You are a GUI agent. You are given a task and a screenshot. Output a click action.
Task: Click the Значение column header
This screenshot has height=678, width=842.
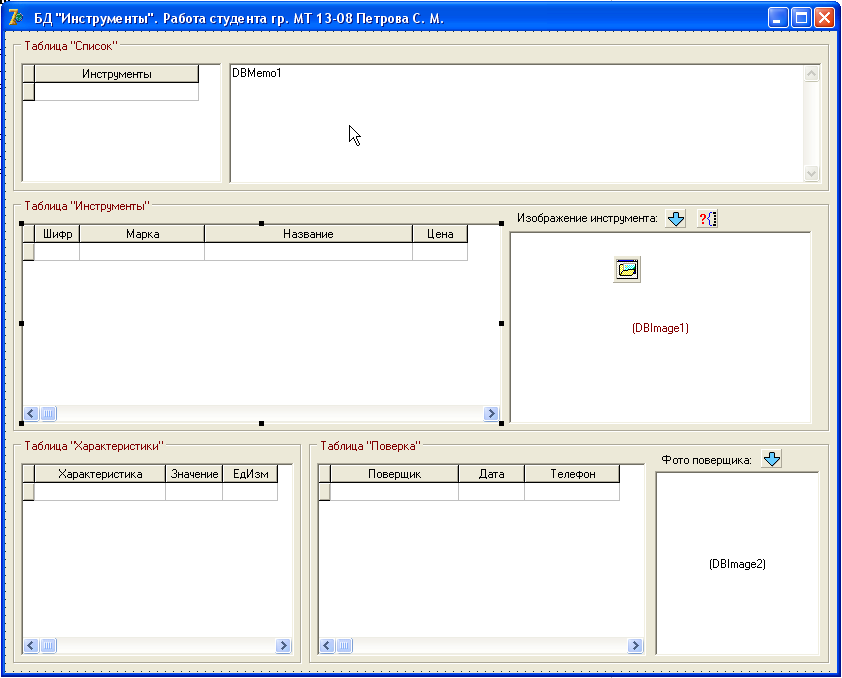[194, 474]
